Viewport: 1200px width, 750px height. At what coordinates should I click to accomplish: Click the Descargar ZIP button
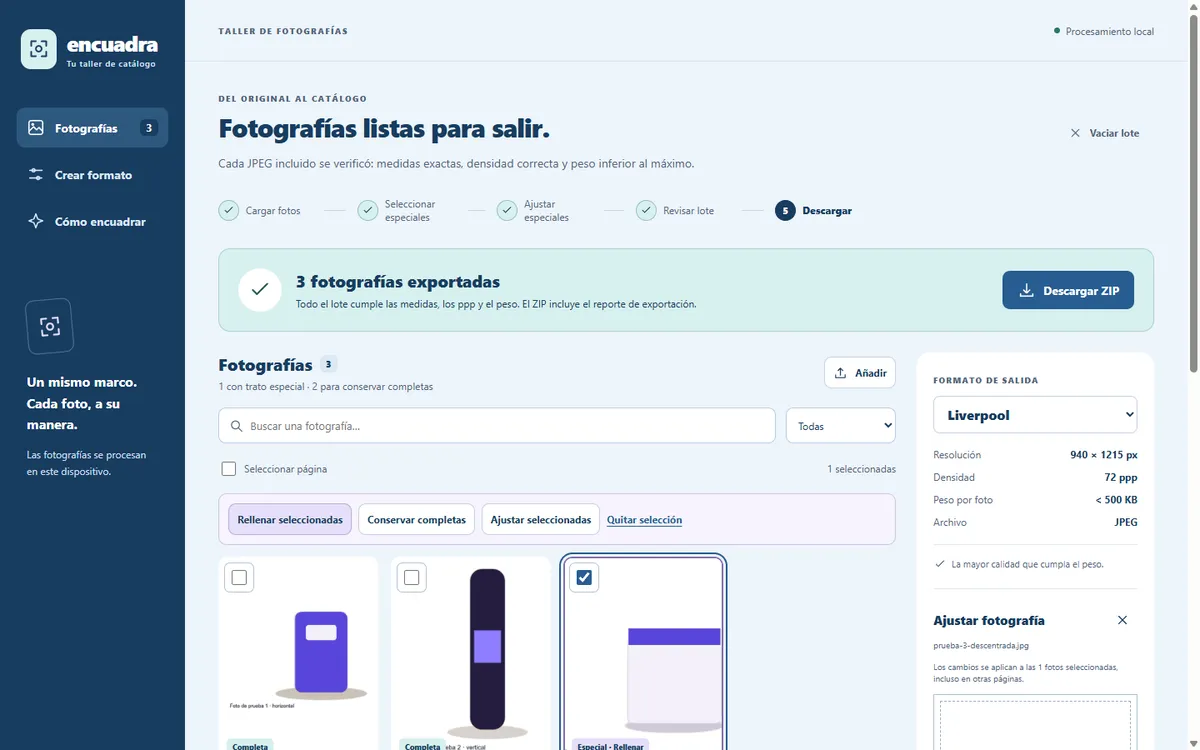pyautogui.click(x=1068, y=290)
